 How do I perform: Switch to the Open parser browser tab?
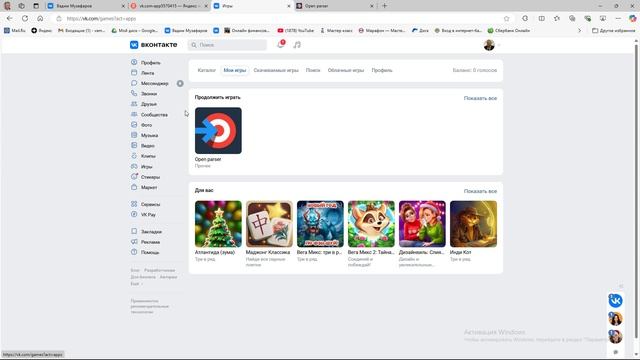tap(334, 6)
